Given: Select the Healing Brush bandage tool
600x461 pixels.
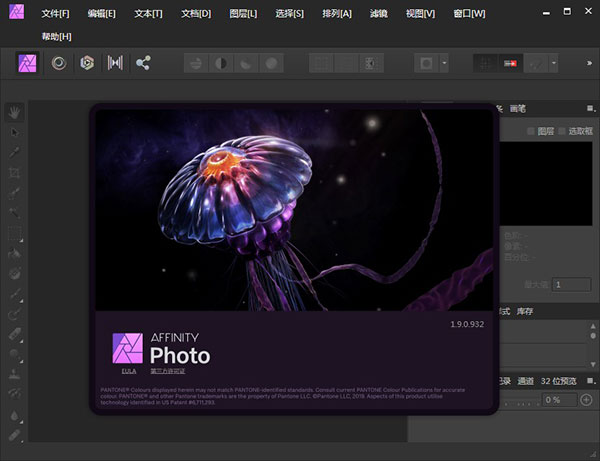Looking at the screenshot, I should tap(15, 435).
